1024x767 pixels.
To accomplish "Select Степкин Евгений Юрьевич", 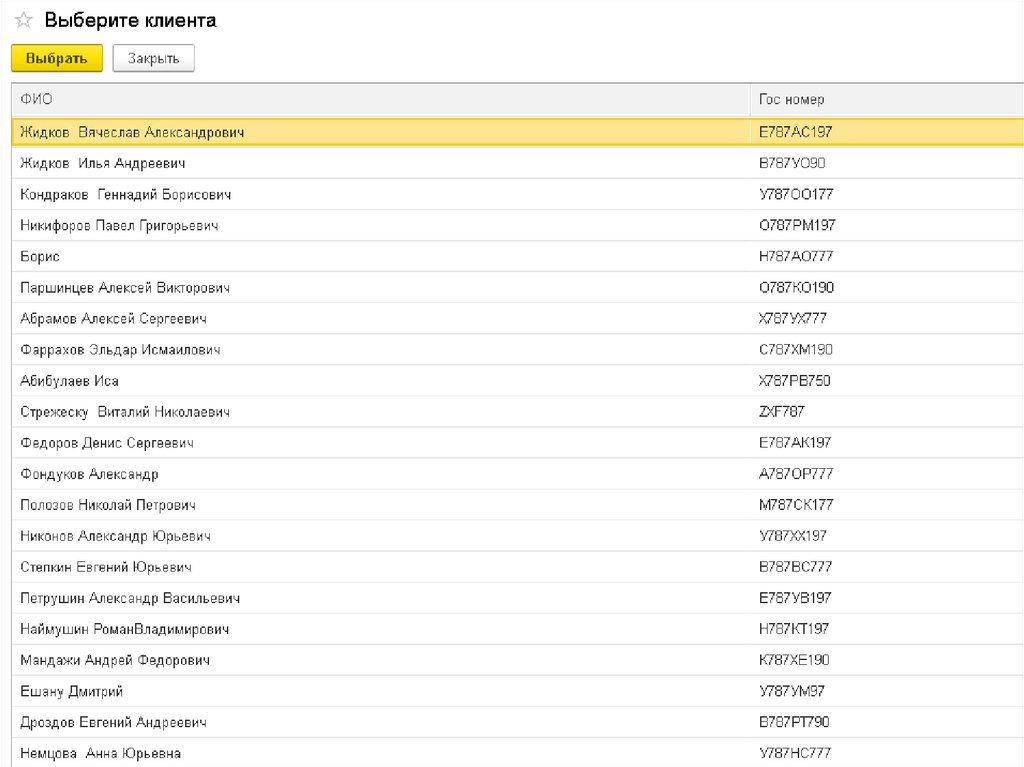I will (106, 567).
